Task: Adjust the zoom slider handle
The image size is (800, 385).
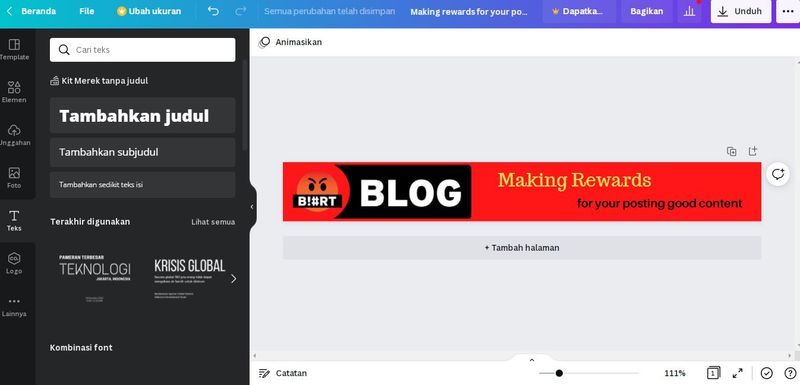Action: [x=559, y=373]
